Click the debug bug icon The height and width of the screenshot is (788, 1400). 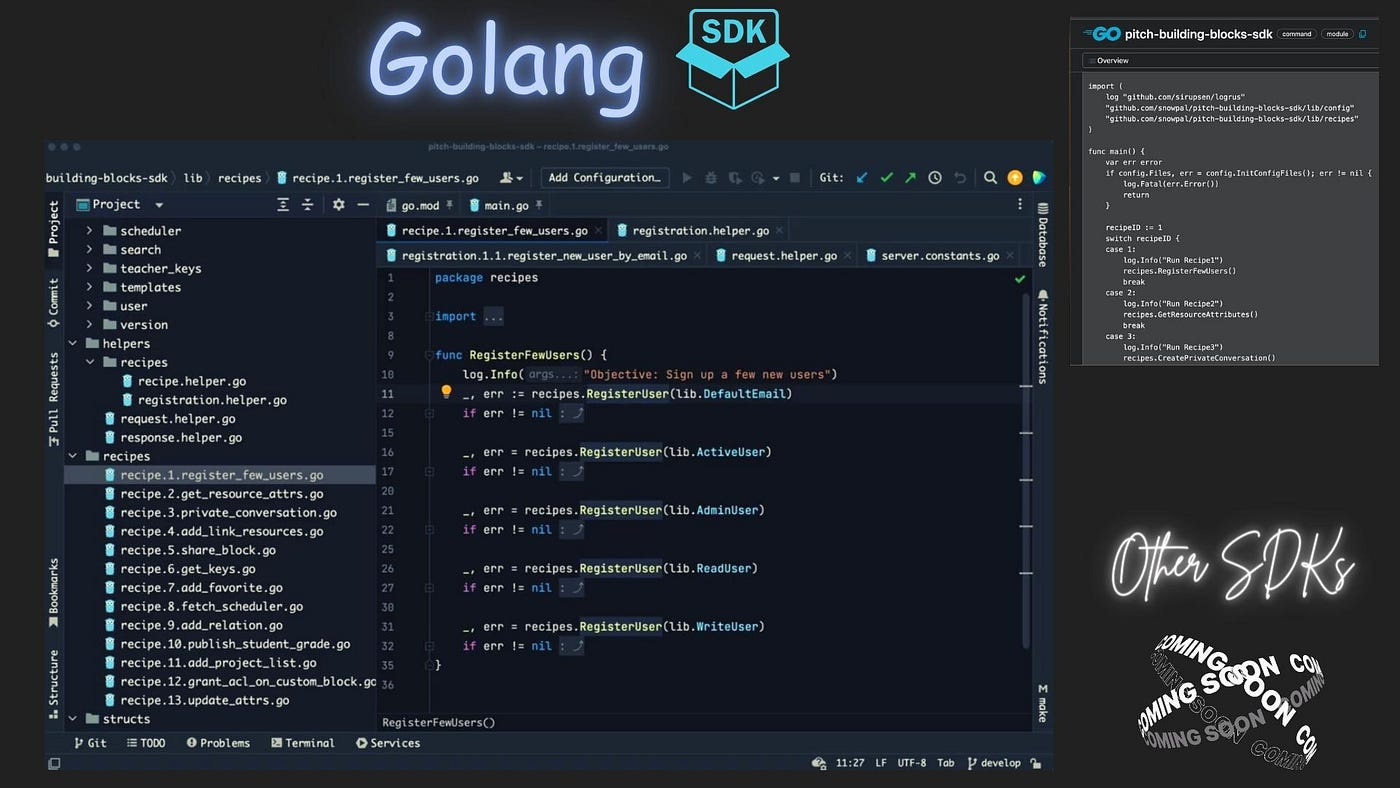coord(711,178)
